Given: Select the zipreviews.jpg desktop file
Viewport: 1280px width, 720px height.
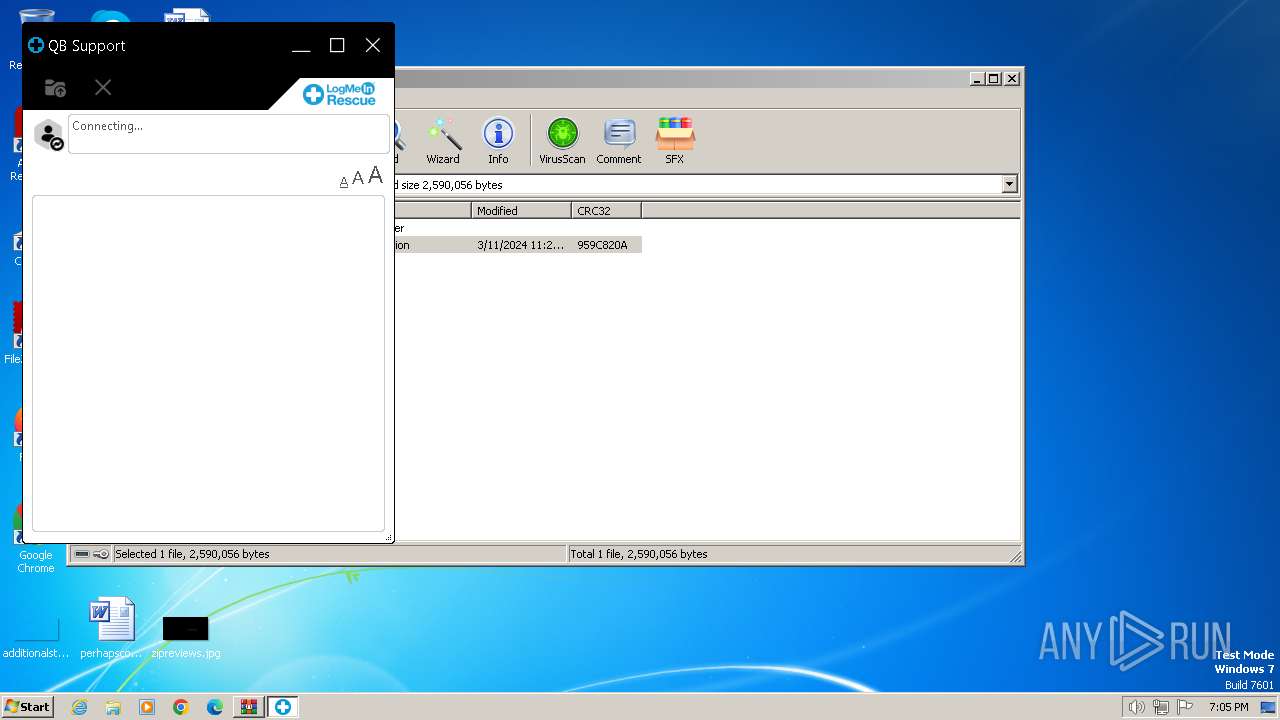Looking at the screenshot, I should [185, 636].
